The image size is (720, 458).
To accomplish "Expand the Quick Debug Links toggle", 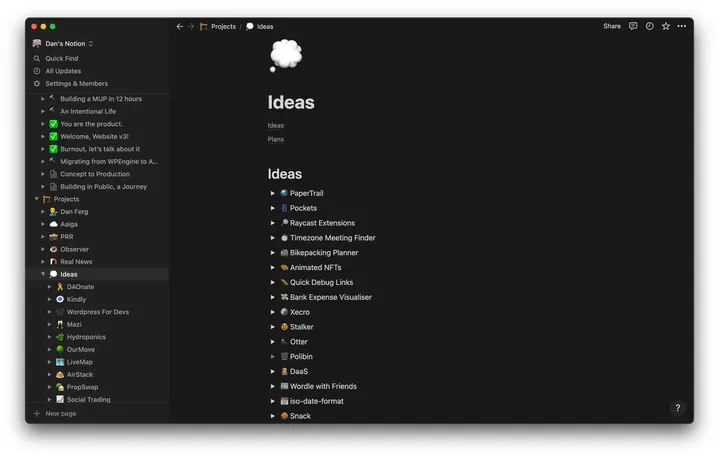I will coord(272,283).
